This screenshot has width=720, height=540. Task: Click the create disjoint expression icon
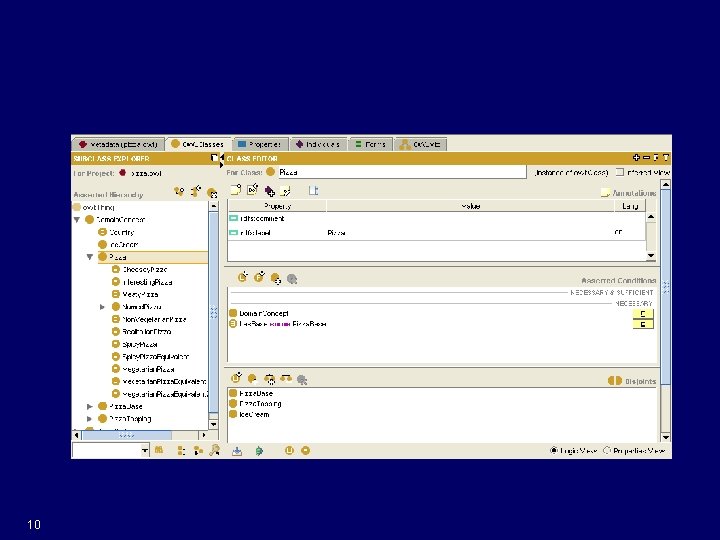[x=236, y=378]
